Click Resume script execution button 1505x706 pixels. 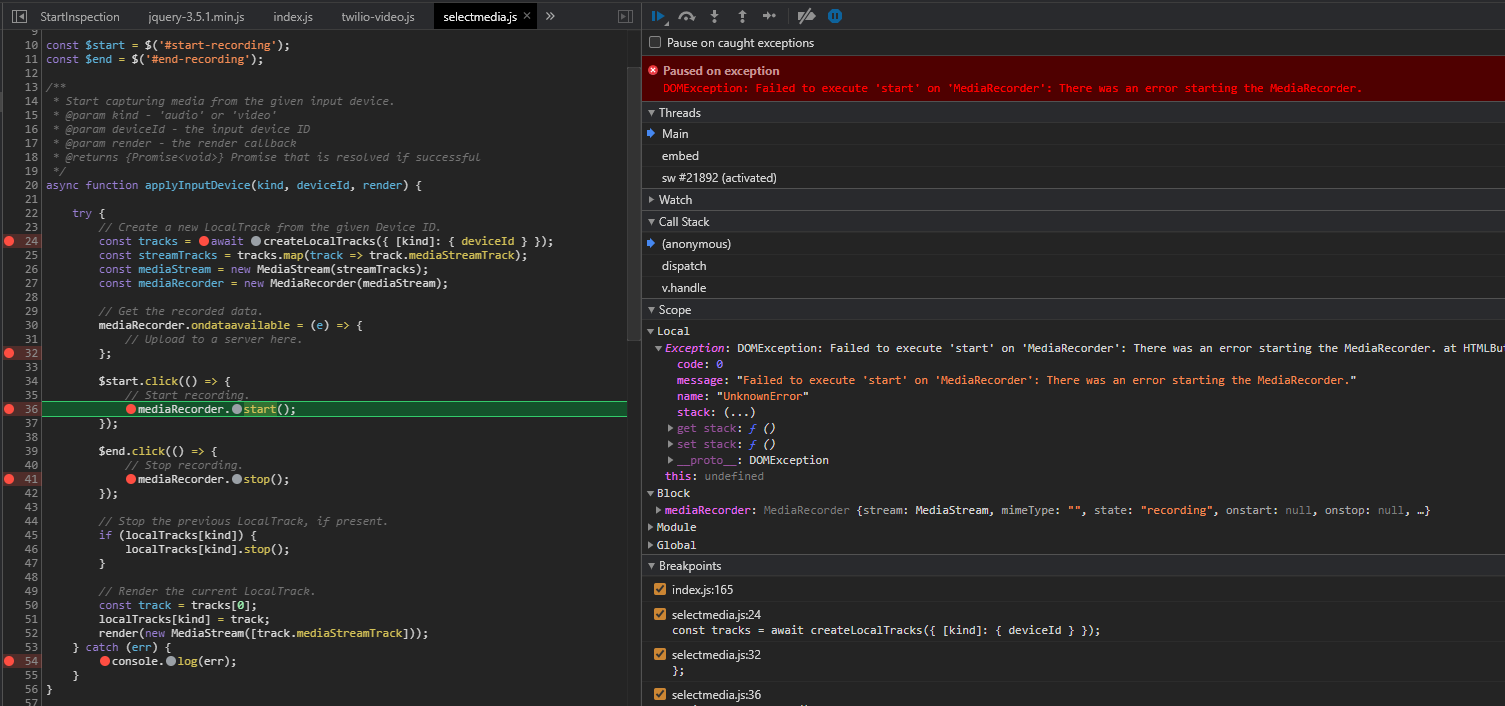tap(658, 16)
